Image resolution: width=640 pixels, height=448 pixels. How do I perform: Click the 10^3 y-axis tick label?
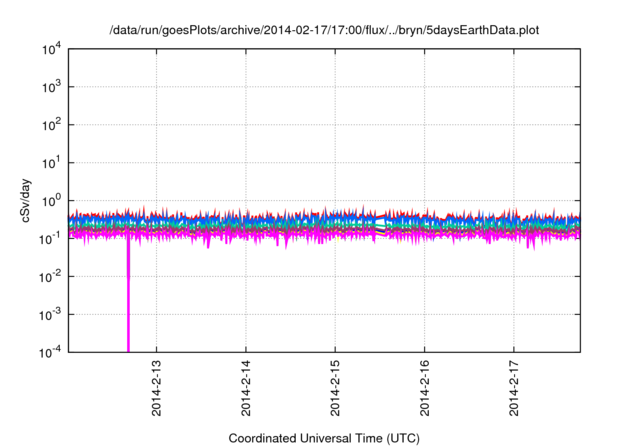tap(51, 87)
